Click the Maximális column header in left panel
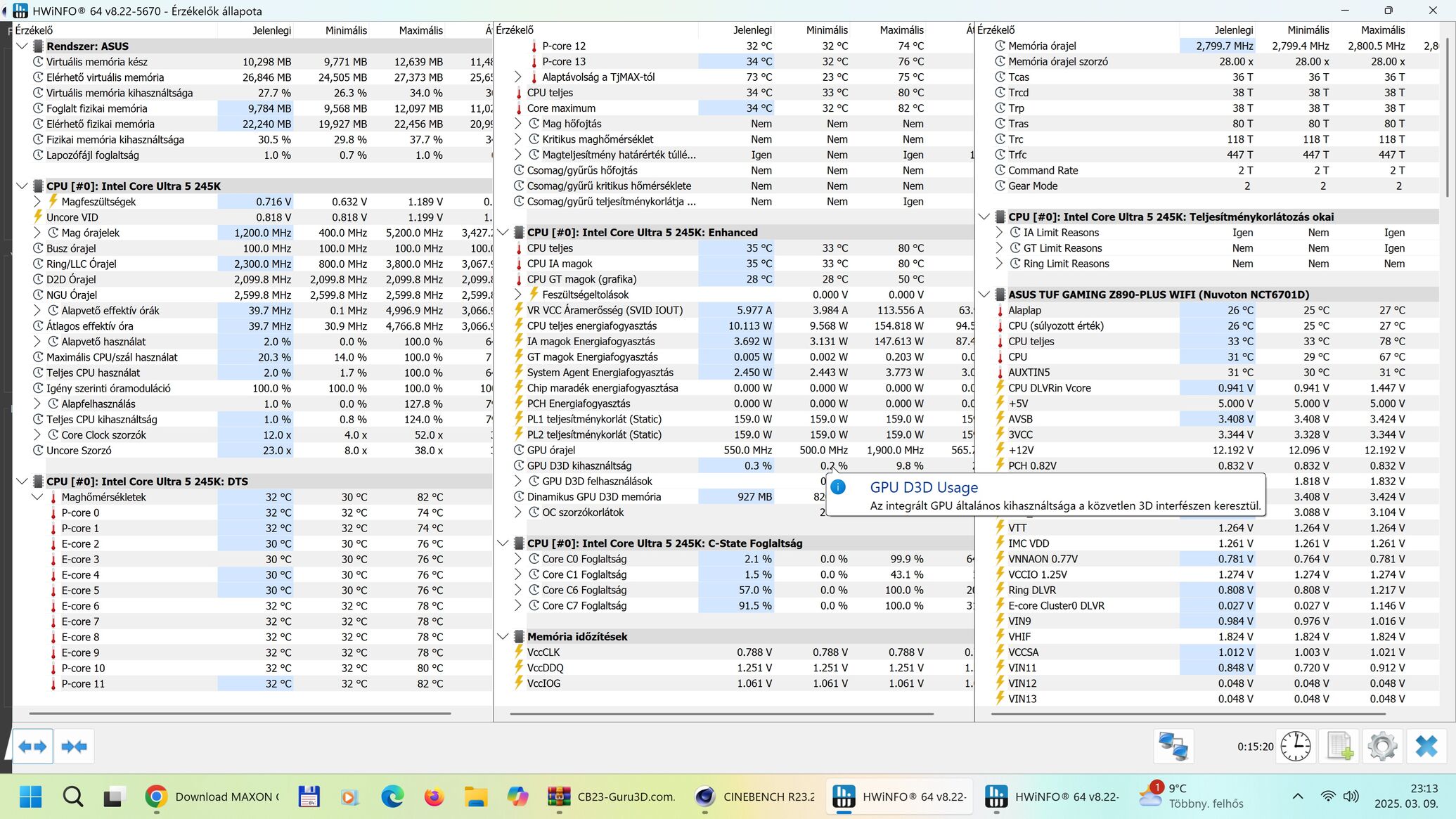This screenshot has width=1456, height=819. click(420, 30)
